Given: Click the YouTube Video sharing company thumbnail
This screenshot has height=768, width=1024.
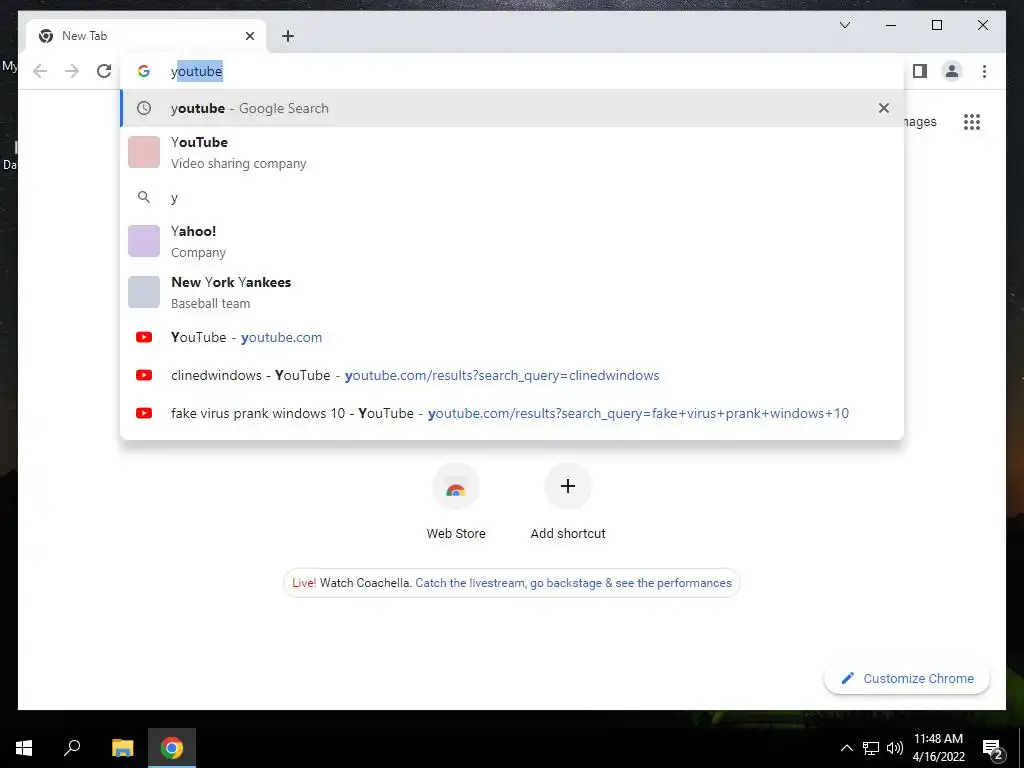Looking at the screenshot, I should 144,152.
